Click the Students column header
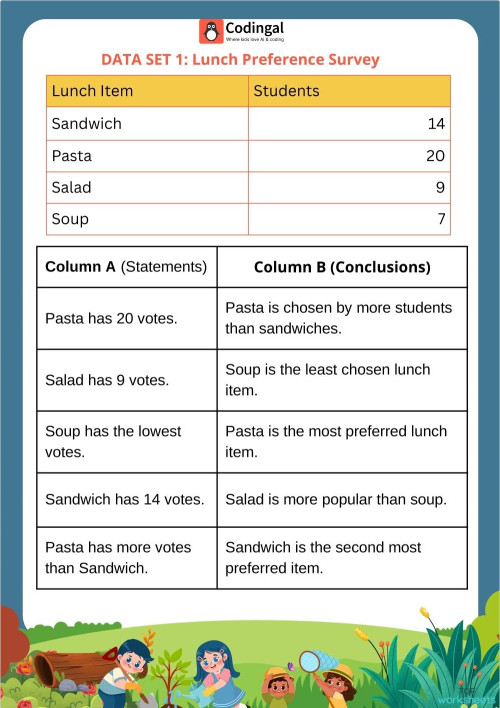This screenshot has height=708, width=500. (349, 91)
